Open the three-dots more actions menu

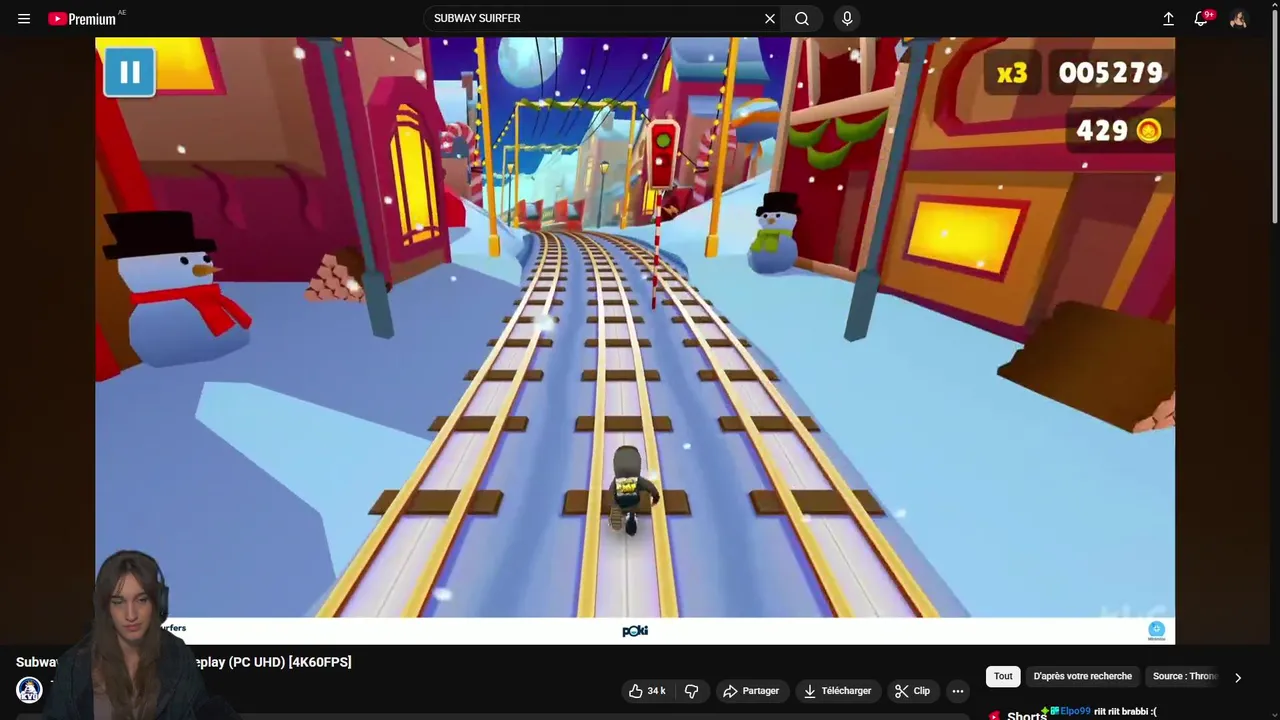pos(957,691)
